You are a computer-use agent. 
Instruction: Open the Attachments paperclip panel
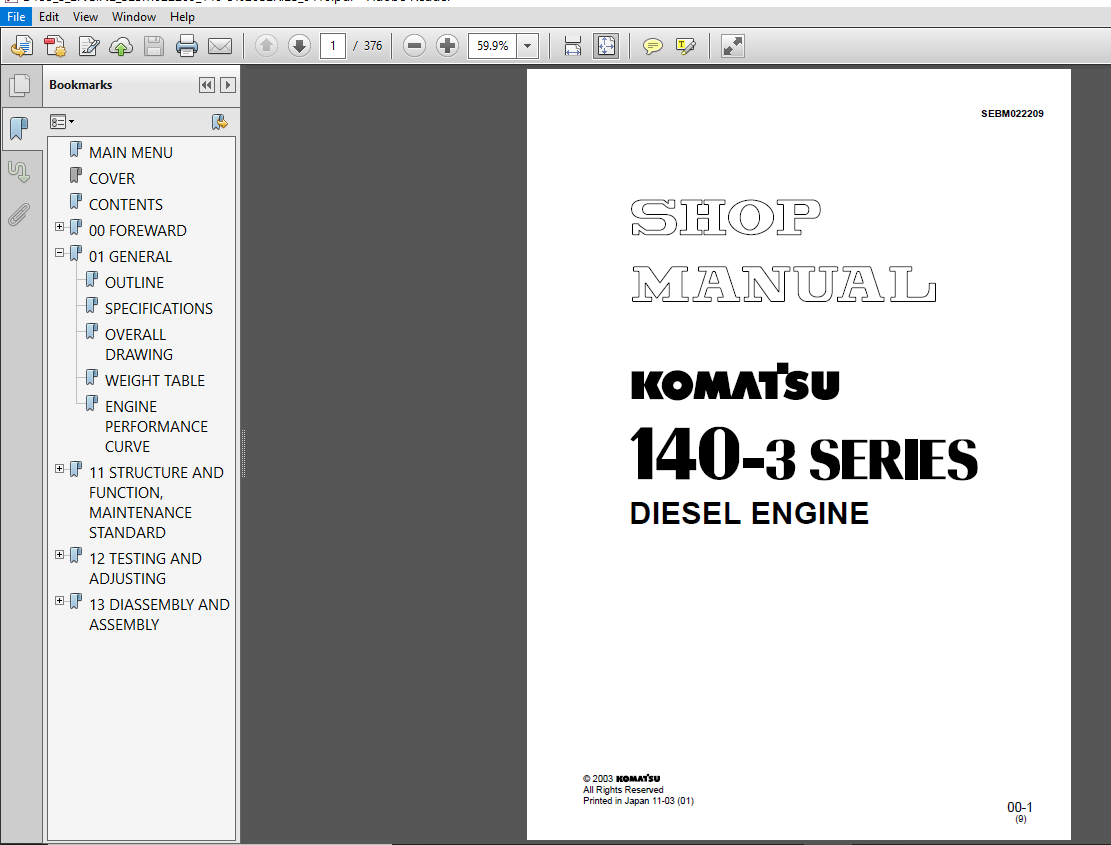pos(19,214)
